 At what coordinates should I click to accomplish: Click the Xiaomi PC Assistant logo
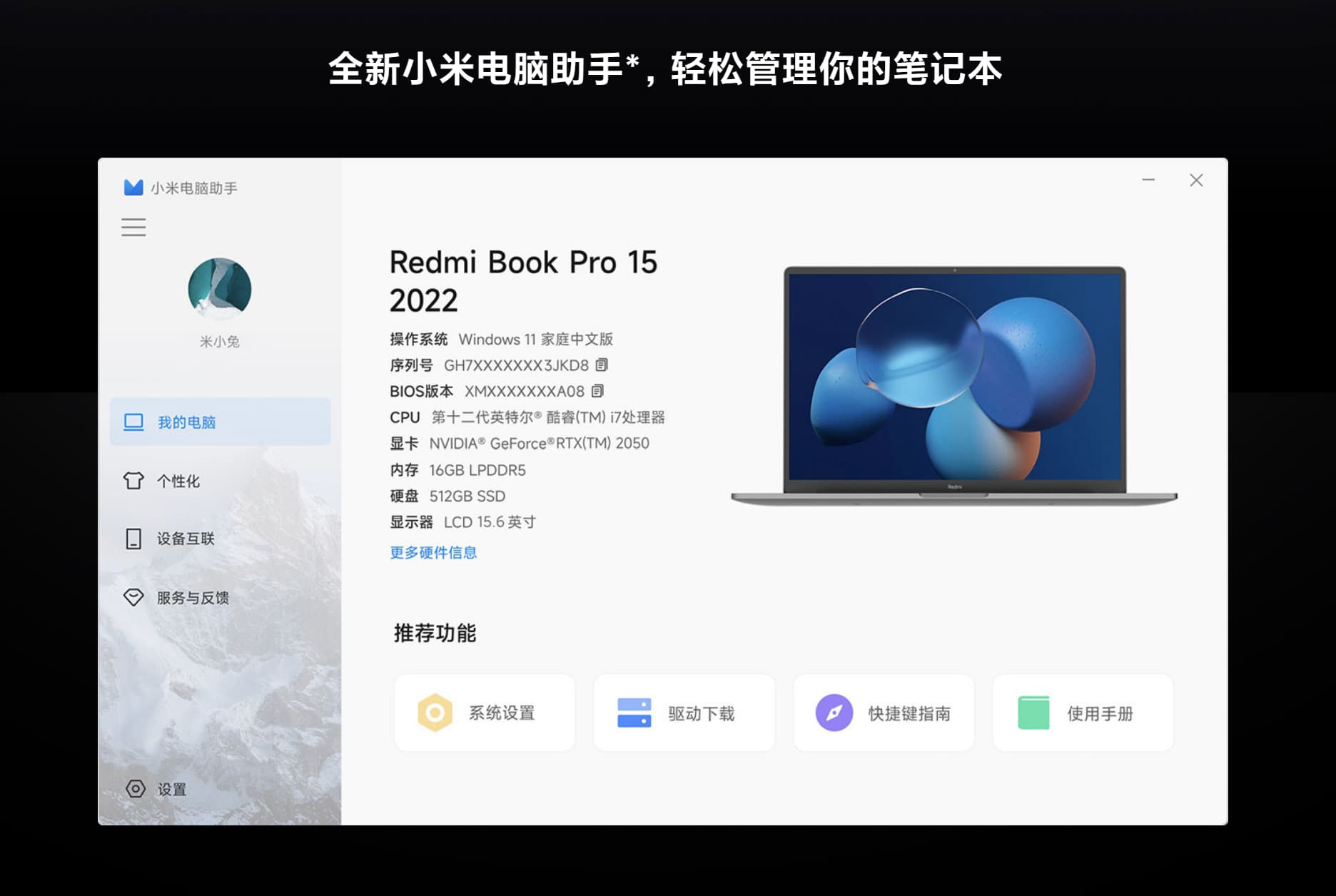(133, 188)
